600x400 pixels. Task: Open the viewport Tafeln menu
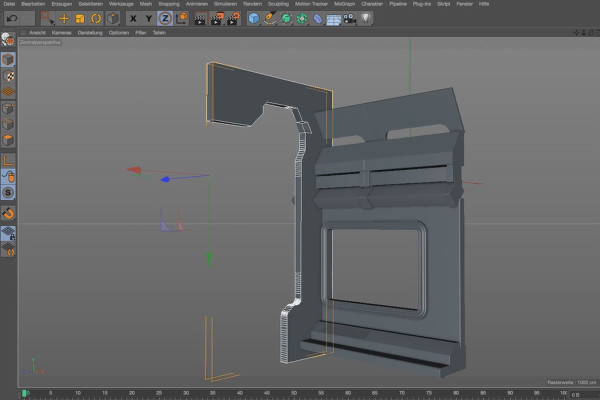click(x=159, y=33)
